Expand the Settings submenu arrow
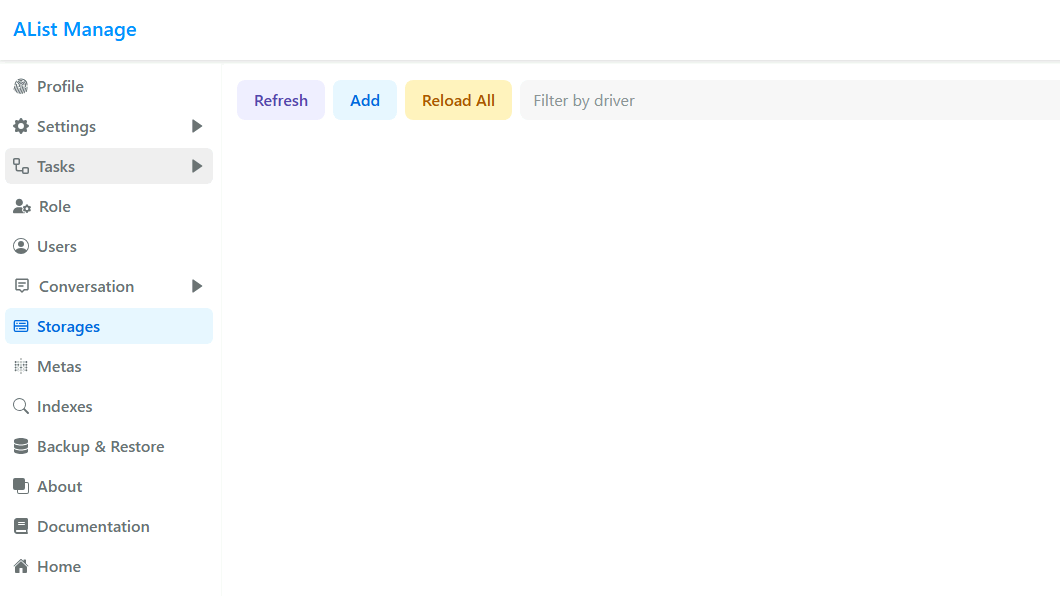Viewport: 1060px width, 596px height. pos(197,127)
